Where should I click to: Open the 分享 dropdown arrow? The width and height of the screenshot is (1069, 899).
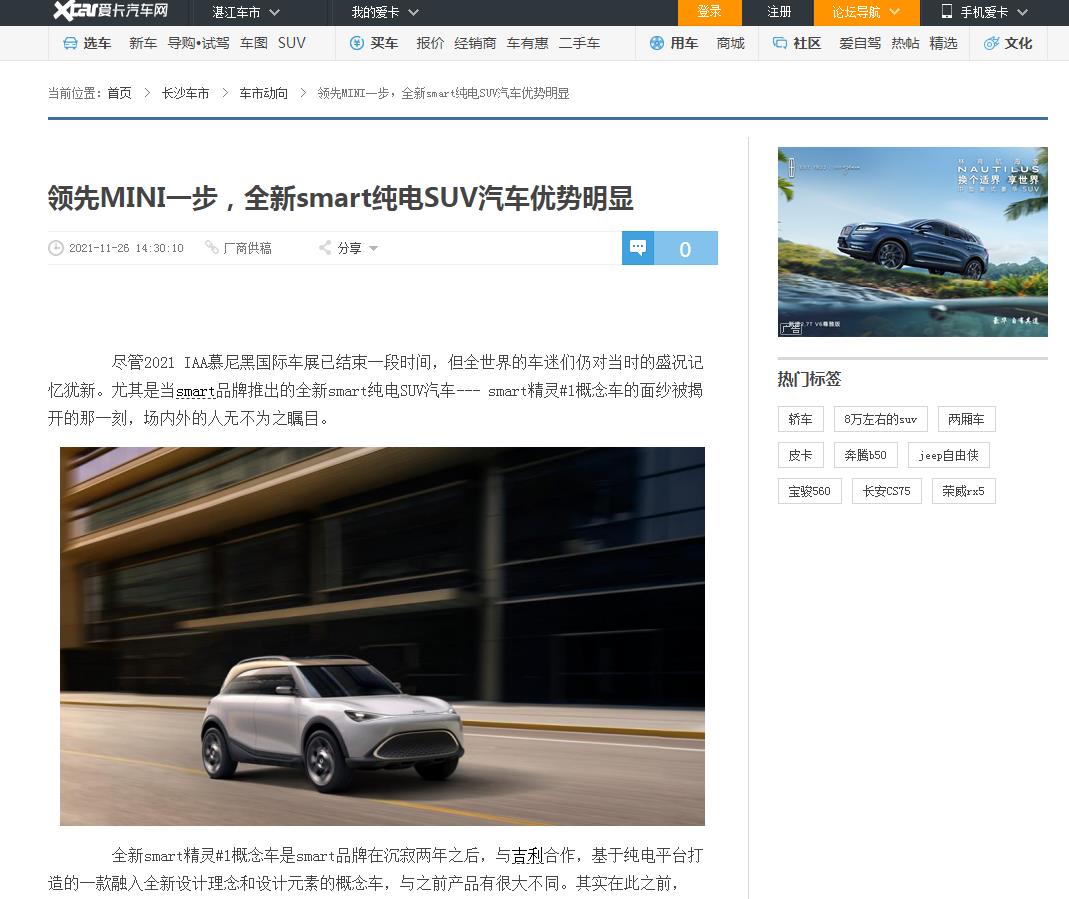point(374,249)
